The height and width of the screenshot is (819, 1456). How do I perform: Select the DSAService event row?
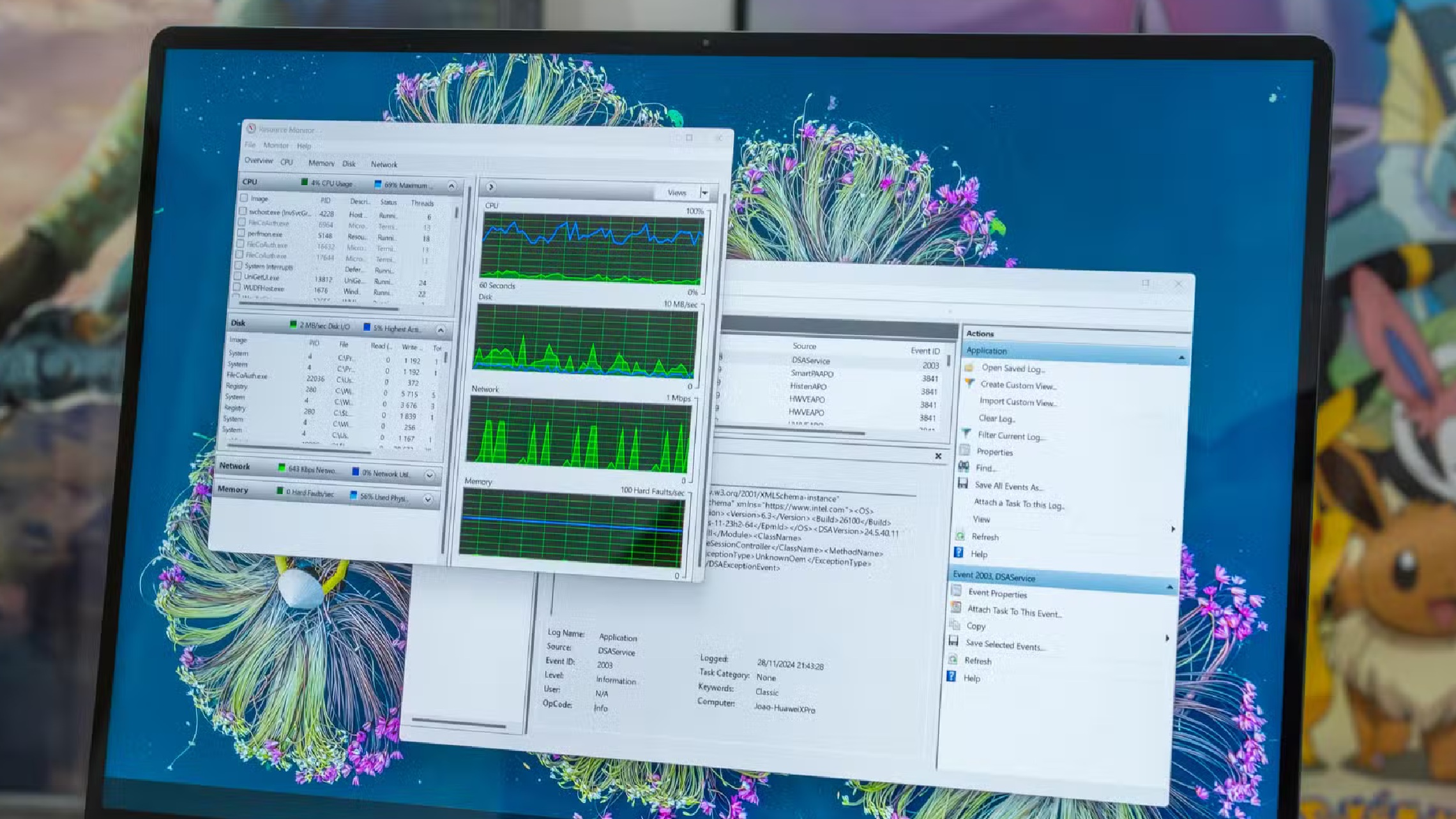coord(830,362)
